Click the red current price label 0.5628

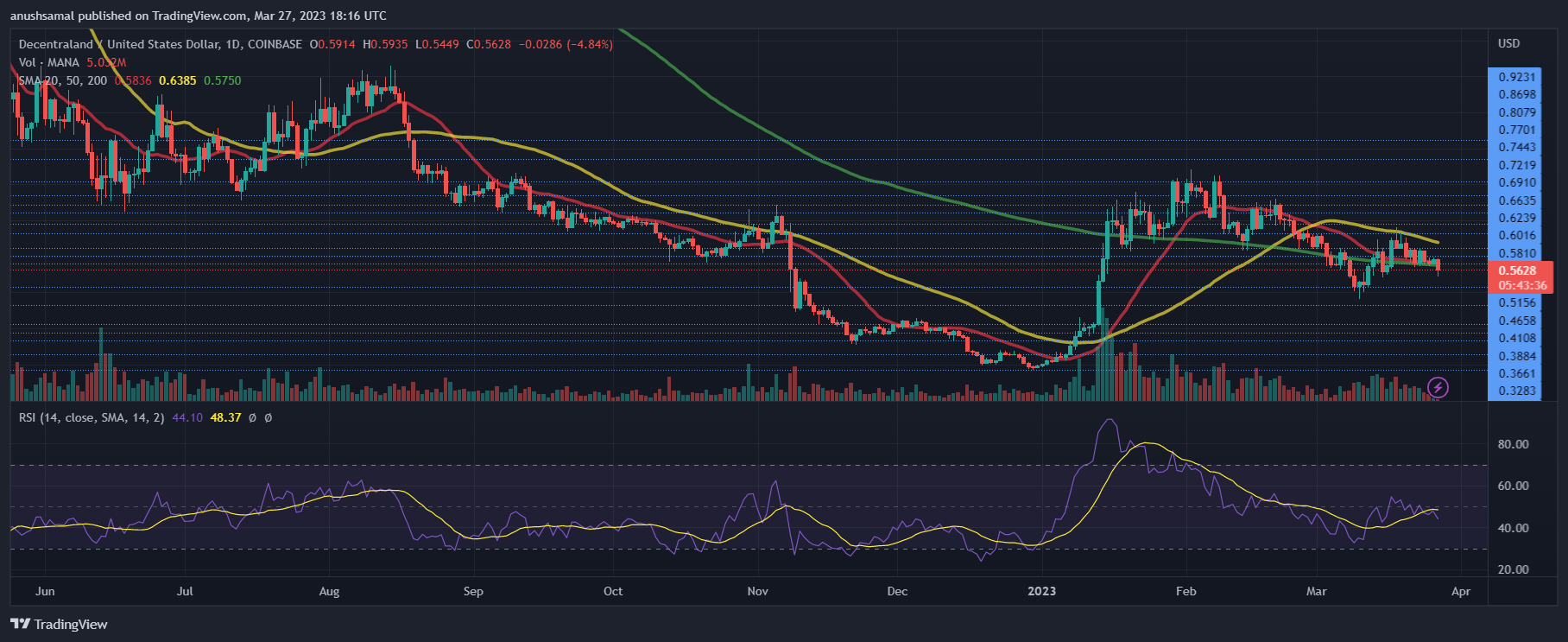[1517, 270]
